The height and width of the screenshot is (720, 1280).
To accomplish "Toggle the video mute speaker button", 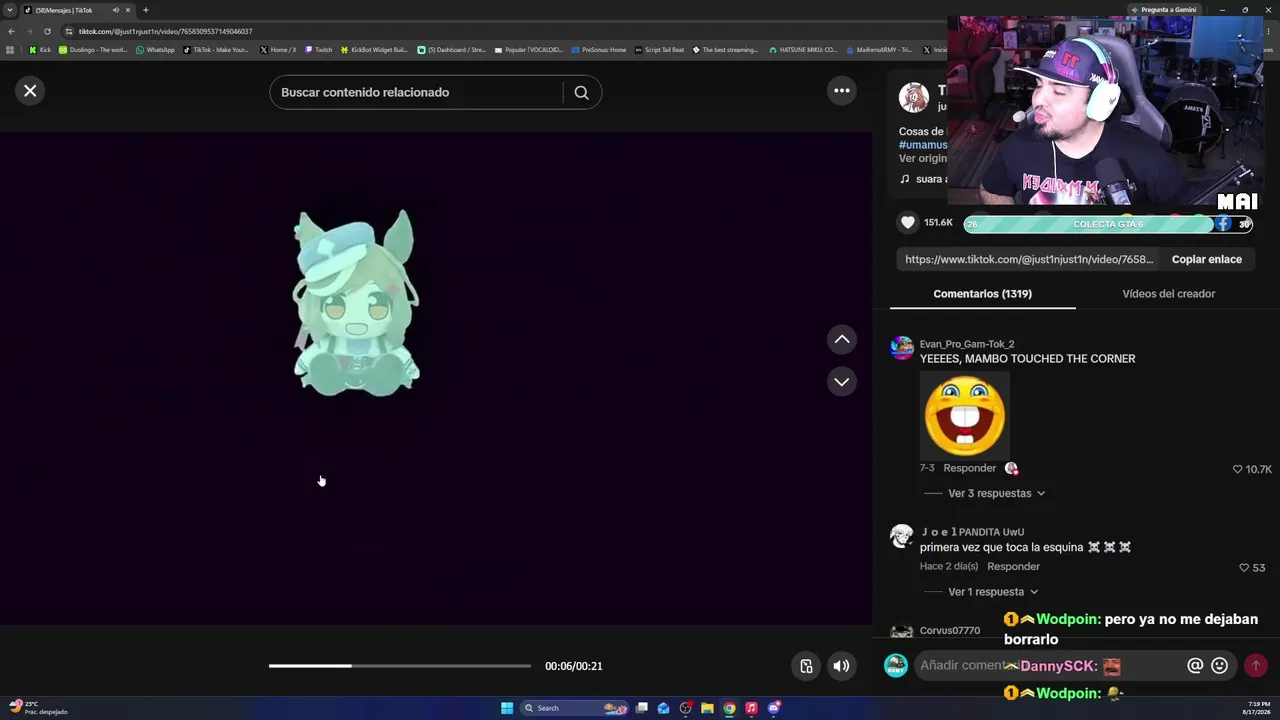I will (842, 666).
